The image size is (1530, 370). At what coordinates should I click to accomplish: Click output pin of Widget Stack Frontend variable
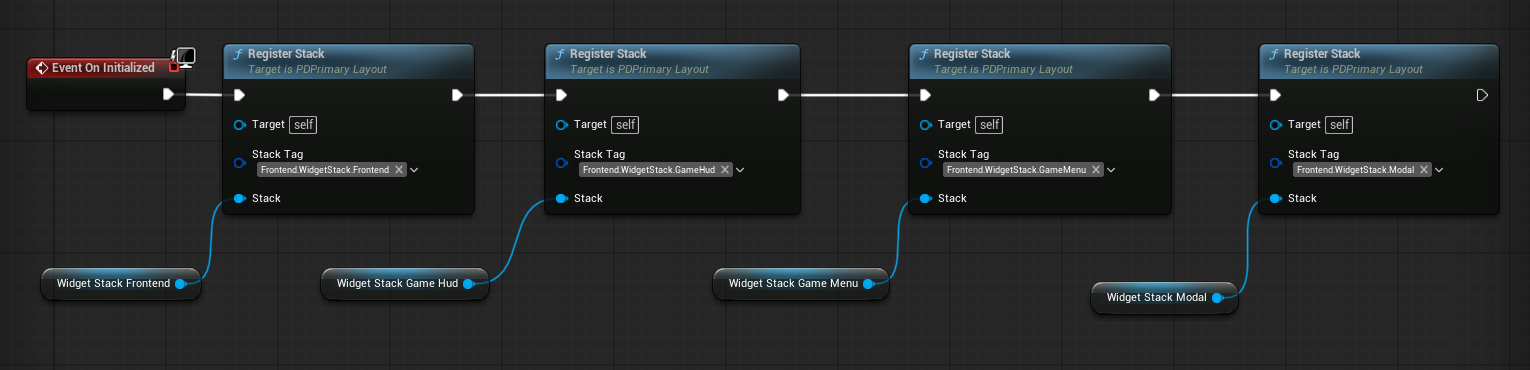tap(180, 284)
